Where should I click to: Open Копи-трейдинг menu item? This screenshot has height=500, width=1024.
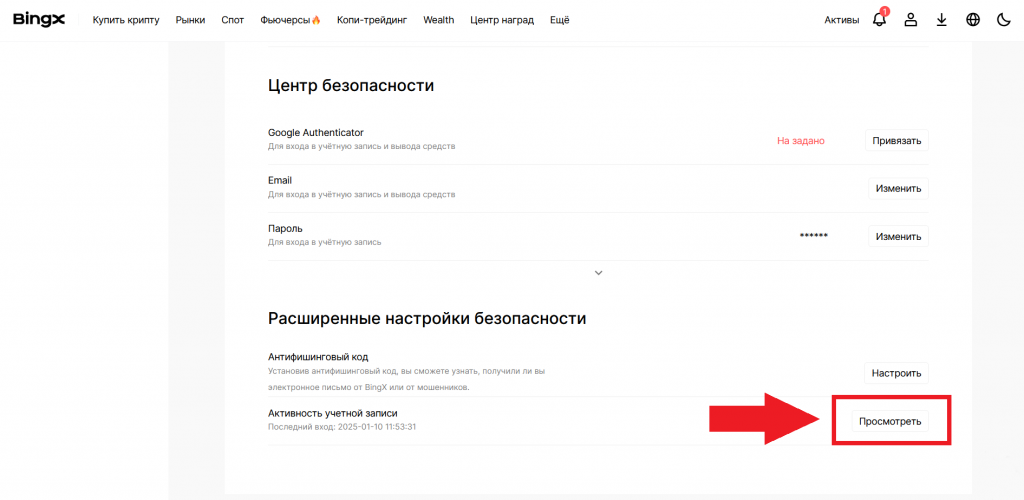pos(372,20)
